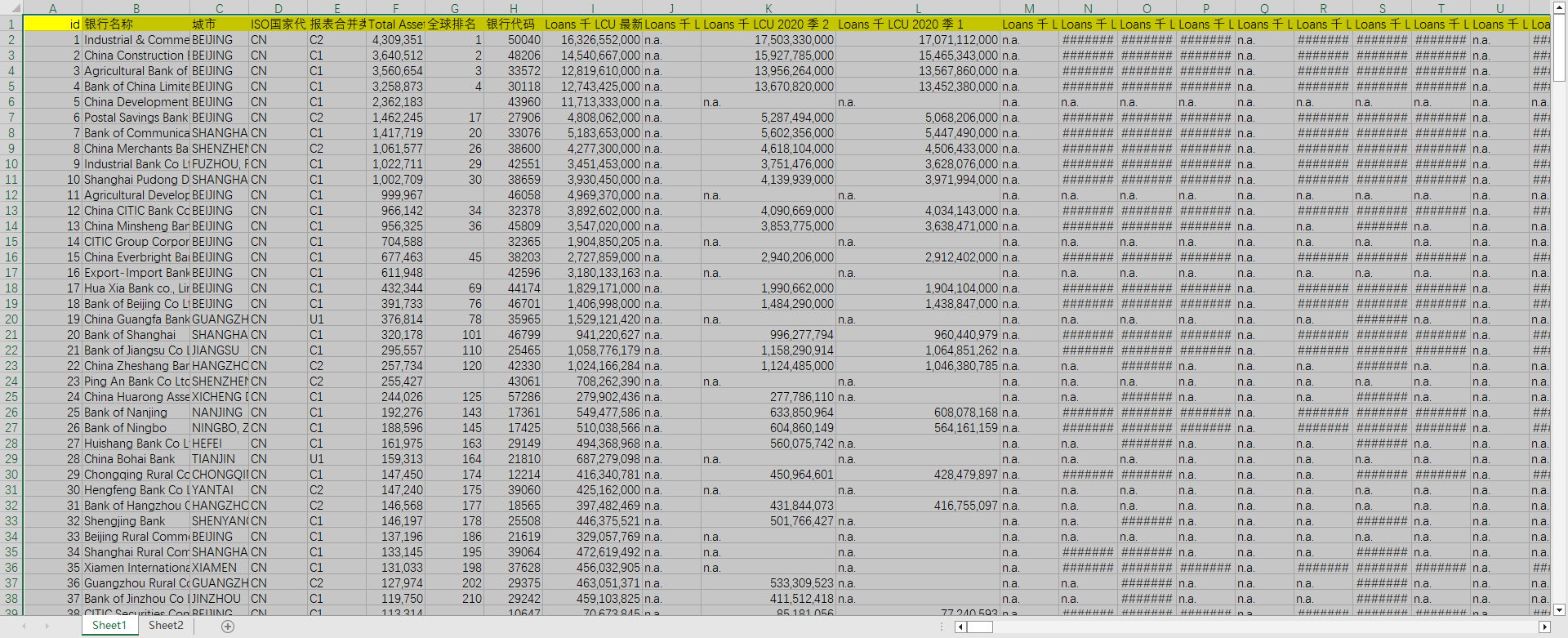1568x638 pixels.
Task: Click the 'XIAMEN' city cell
Action: (x=220, y=567)
